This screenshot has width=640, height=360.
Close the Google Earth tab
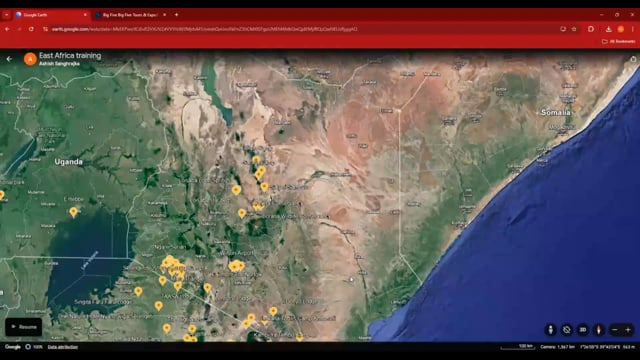(85, 15)
